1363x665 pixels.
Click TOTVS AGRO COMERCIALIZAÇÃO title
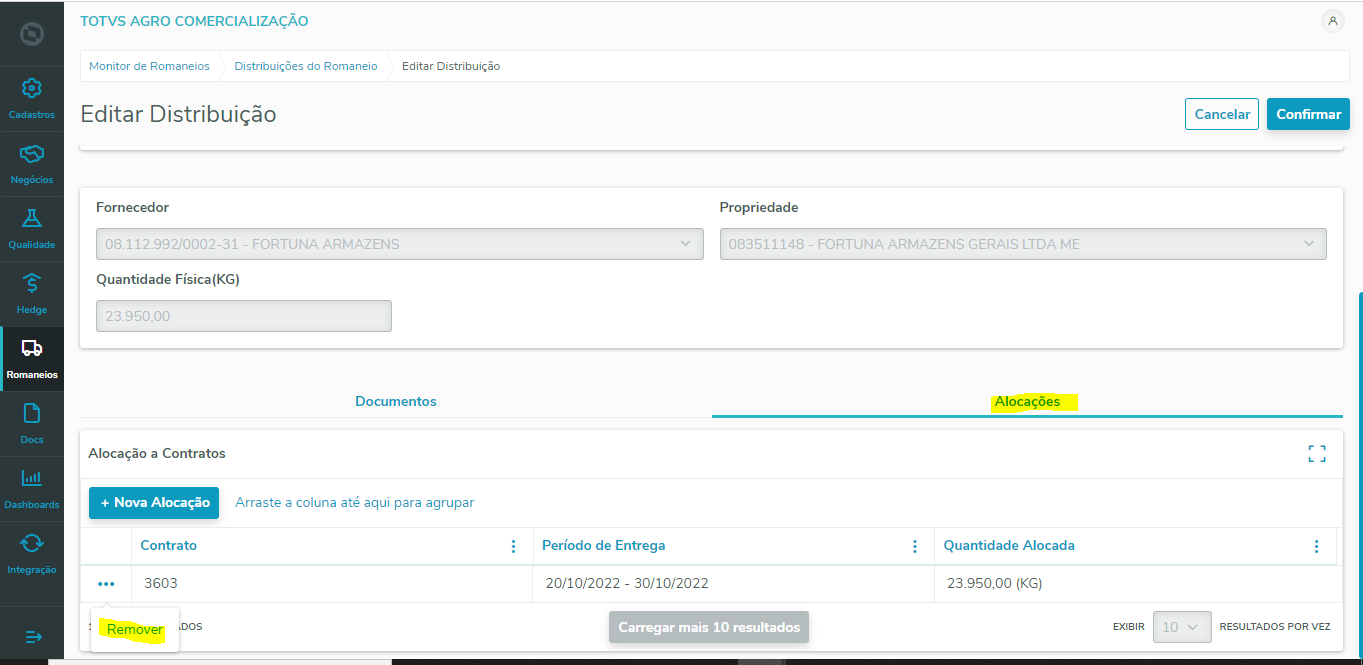point(194,21)
